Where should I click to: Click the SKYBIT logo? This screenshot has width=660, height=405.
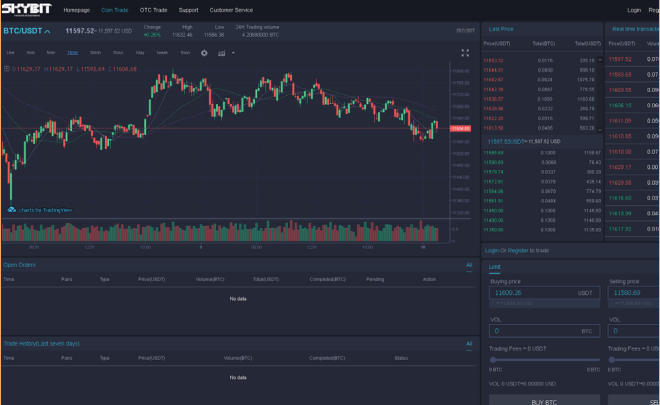tap(27, 9)
